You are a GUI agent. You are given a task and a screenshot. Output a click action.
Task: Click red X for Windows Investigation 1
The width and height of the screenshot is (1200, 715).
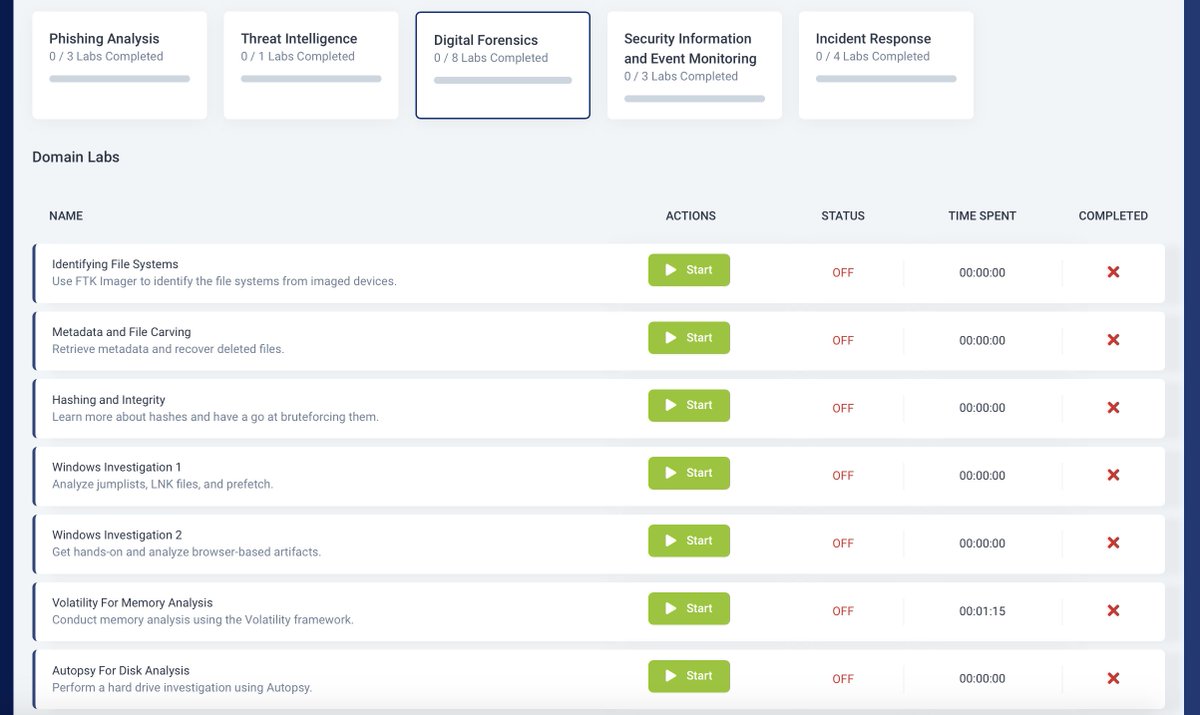pos(1113,475)
